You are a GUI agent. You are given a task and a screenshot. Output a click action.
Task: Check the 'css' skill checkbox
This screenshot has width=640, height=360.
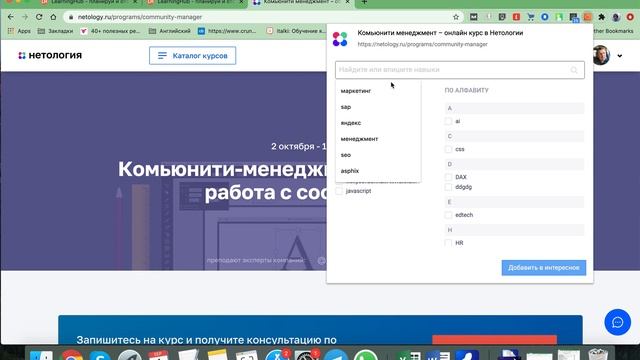click(x=448, y=149)
